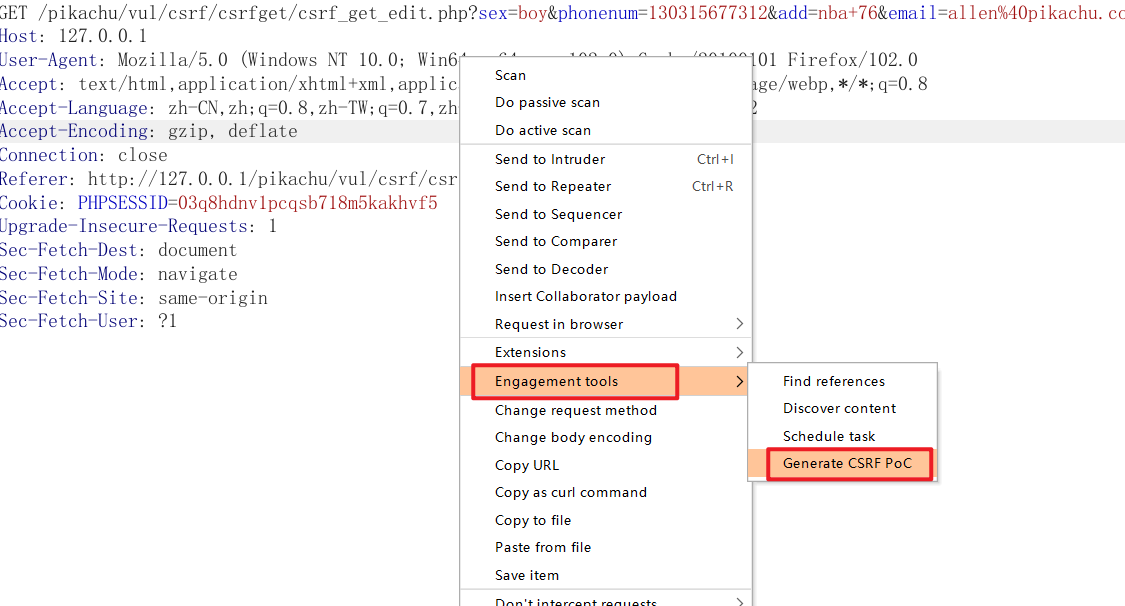Click Find references in submenu
This screenshot has width=1125, height=606.
click(x=833, y=381)
